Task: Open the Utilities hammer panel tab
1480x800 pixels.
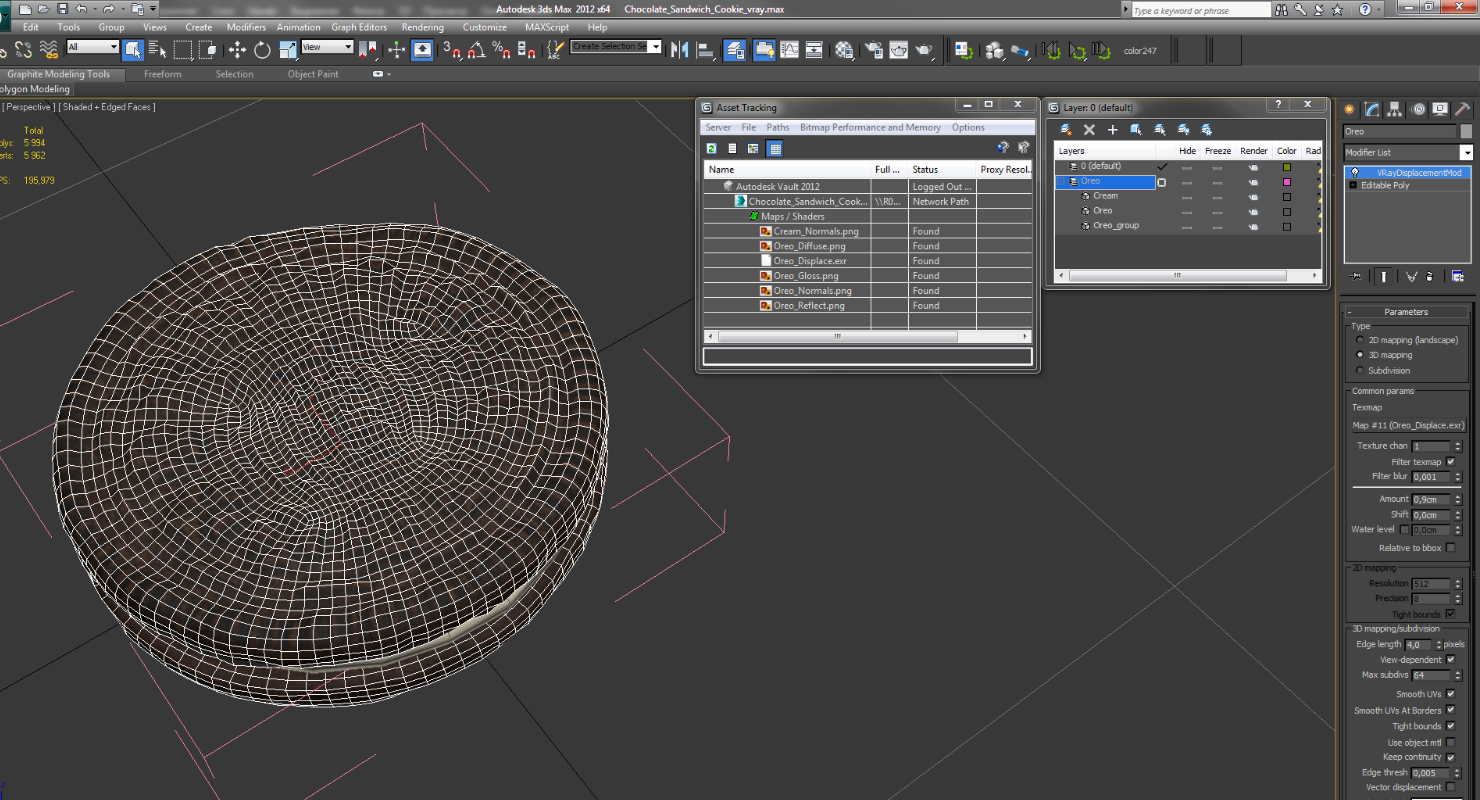Action: 1462,109
